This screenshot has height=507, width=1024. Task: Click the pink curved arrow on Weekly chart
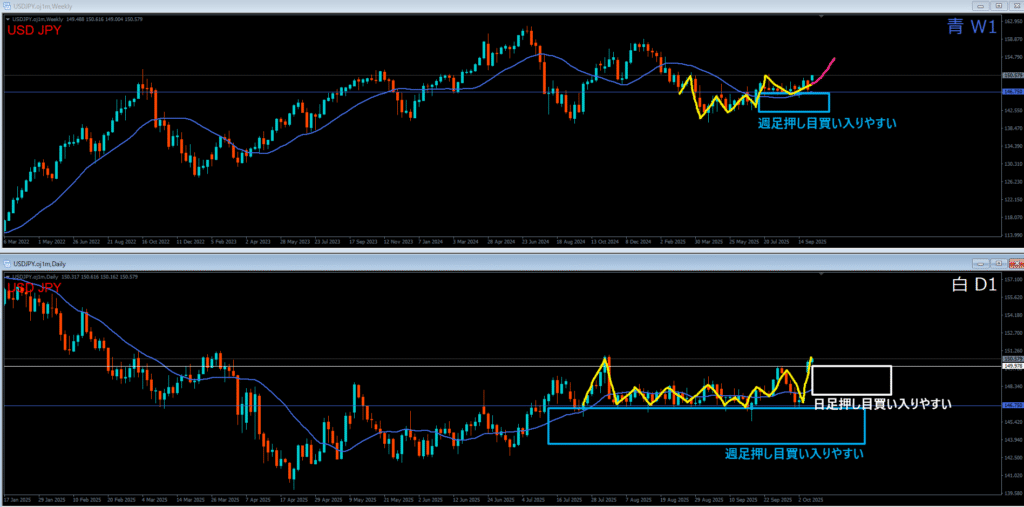pyautogui.click(x=826, y=70)
